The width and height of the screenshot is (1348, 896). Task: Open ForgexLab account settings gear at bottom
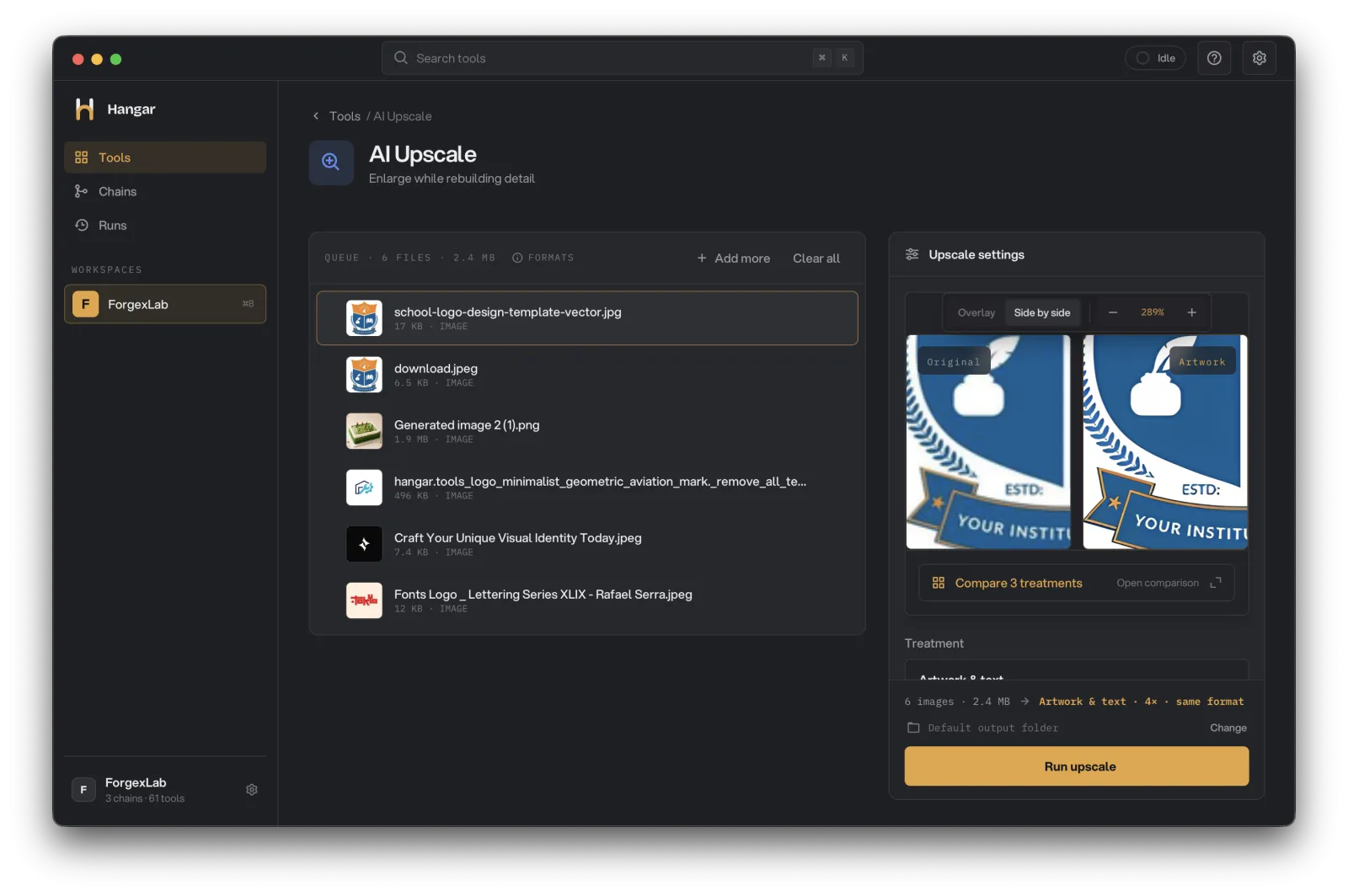252,790
